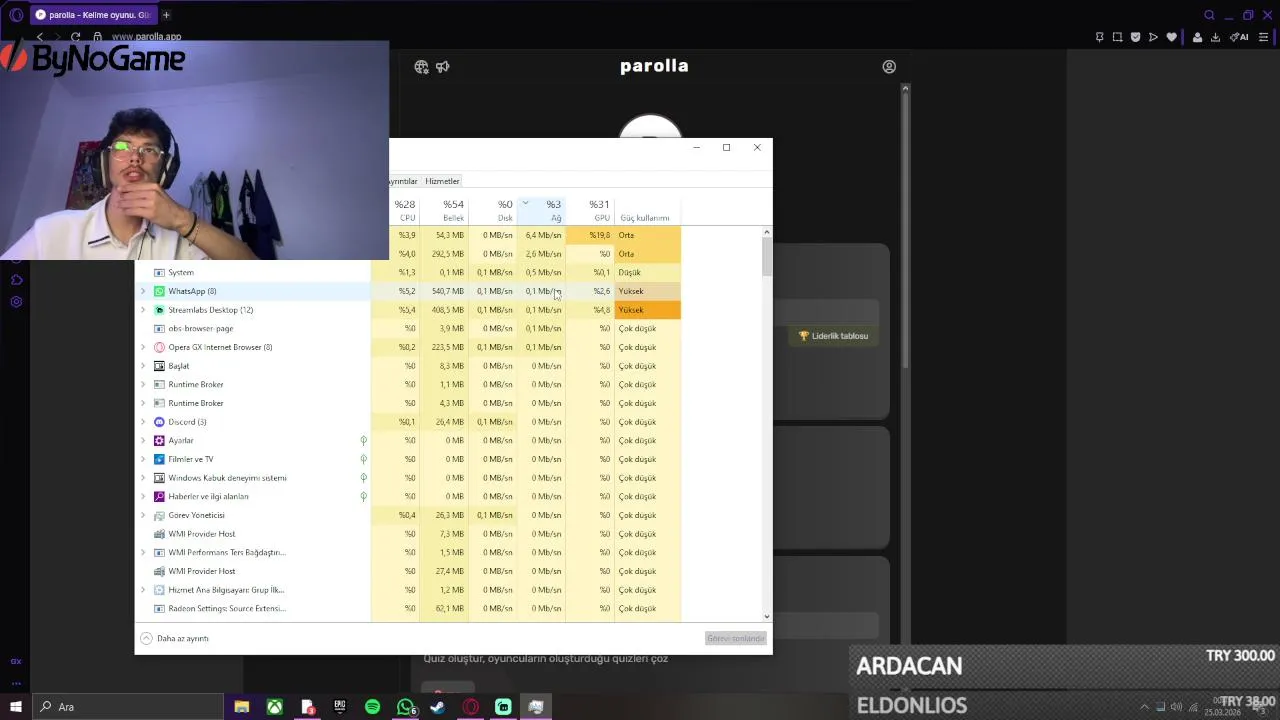The width and height of the screenshot is (1280, 720).
Task: Click the heart bookmark icon in address bar
Action: pyautogui.click(x=1172, y=37)
